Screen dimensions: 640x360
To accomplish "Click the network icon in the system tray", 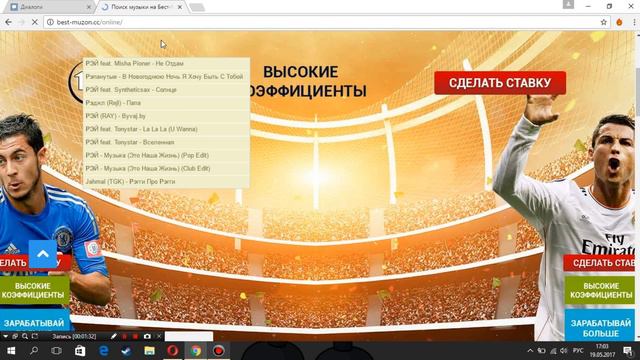I will 553,351.
